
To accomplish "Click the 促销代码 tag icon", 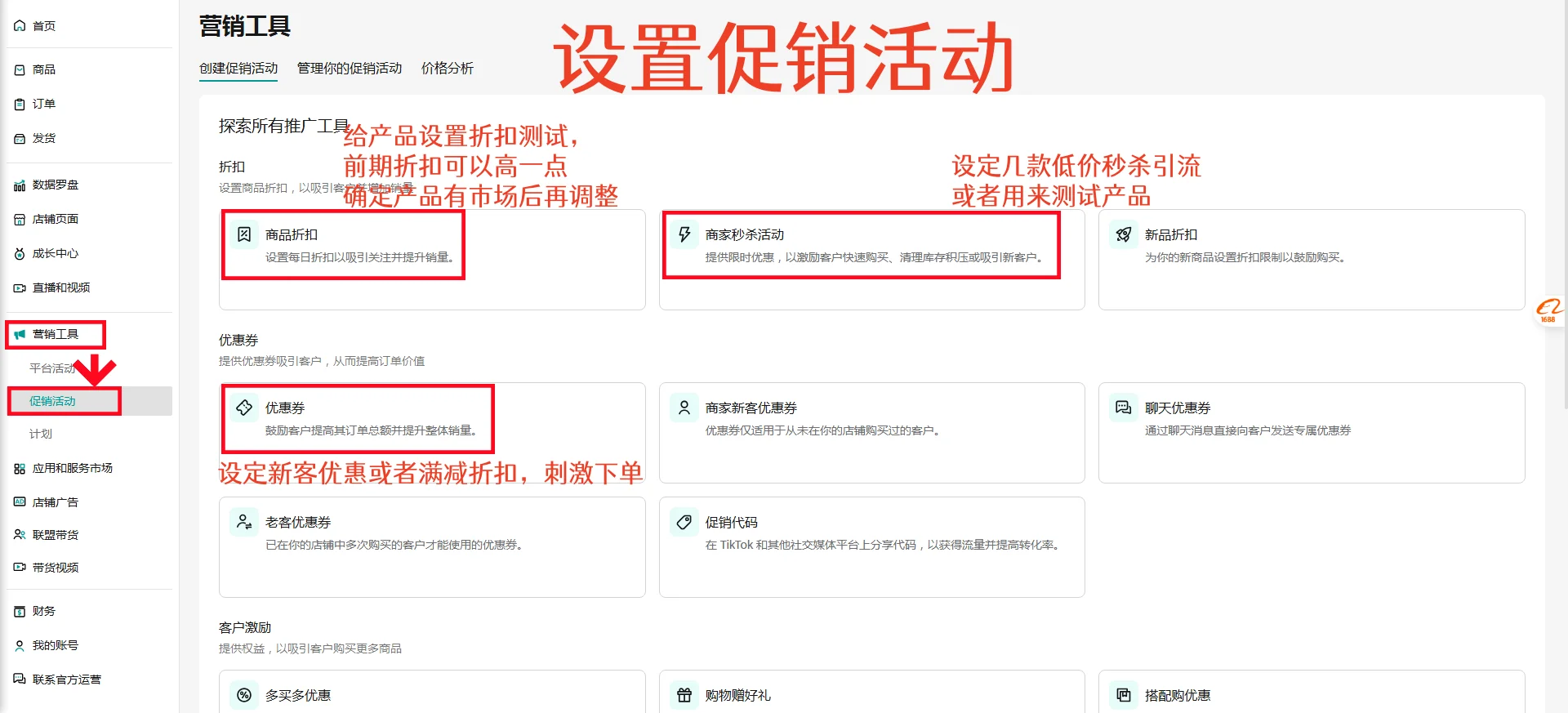I will (684, 522).
